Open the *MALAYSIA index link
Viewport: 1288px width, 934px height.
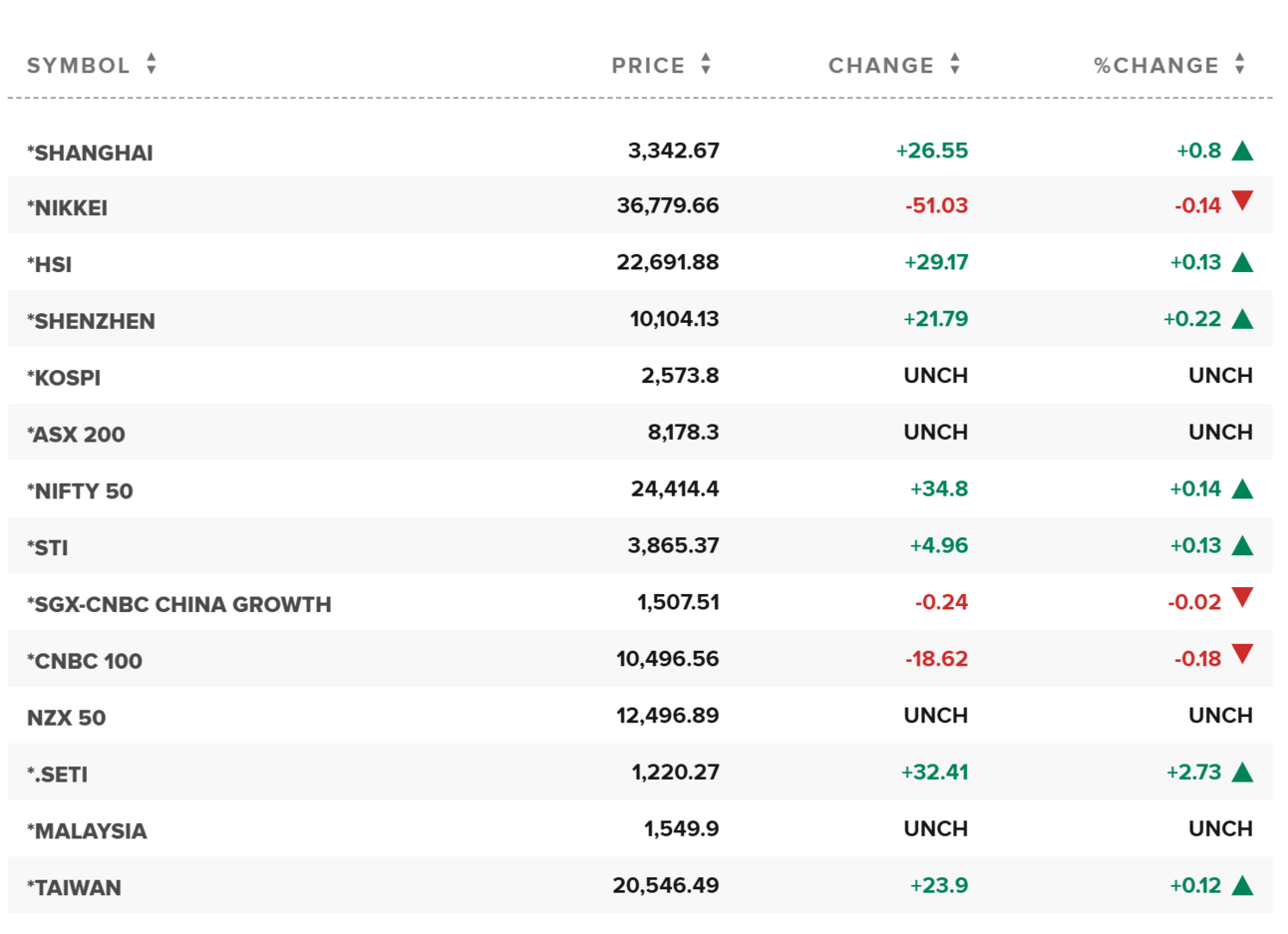87,831
